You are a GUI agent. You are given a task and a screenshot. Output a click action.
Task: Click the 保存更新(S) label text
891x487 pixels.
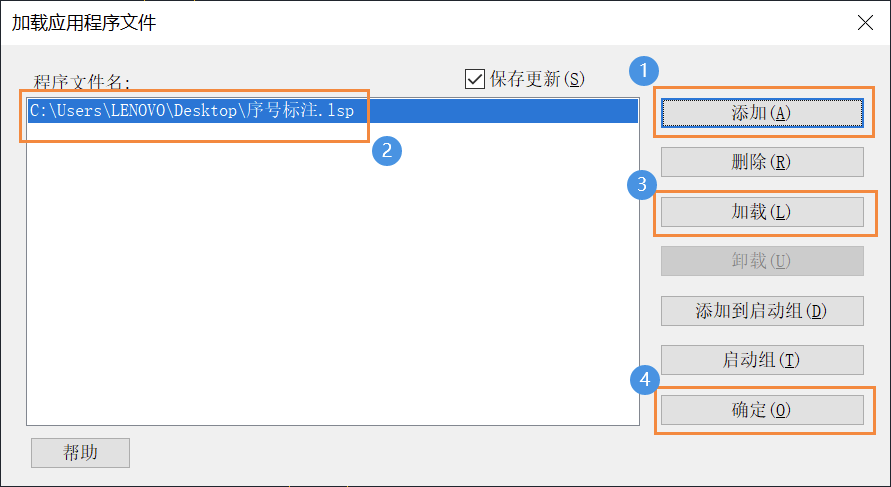[537, 79]
